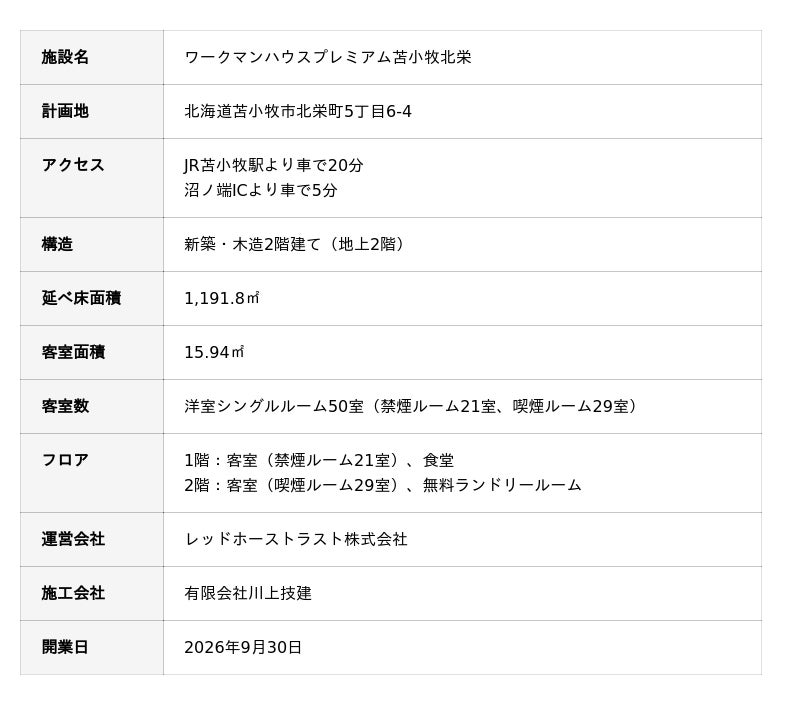Select the builder 有限会社川上技建

pos(247,593)
